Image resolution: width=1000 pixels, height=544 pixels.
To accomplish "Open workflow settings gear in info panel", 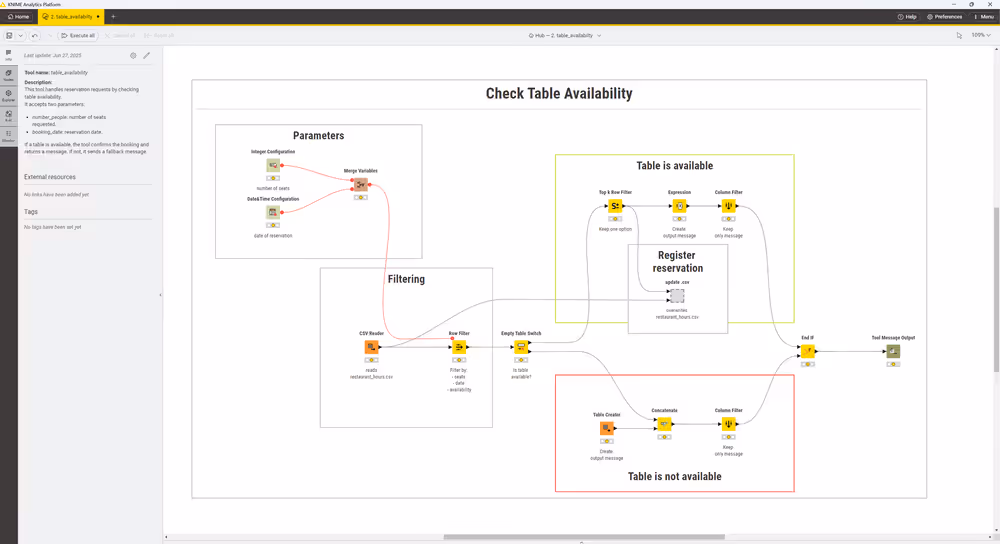I will [133, 56].
